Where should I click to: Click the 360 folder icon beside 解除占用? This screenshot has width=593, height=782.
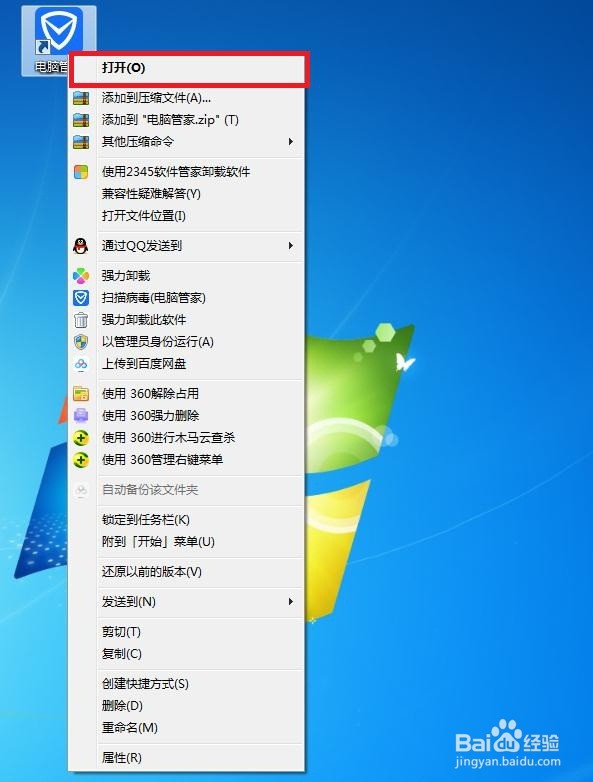click(x=81, y=393)
